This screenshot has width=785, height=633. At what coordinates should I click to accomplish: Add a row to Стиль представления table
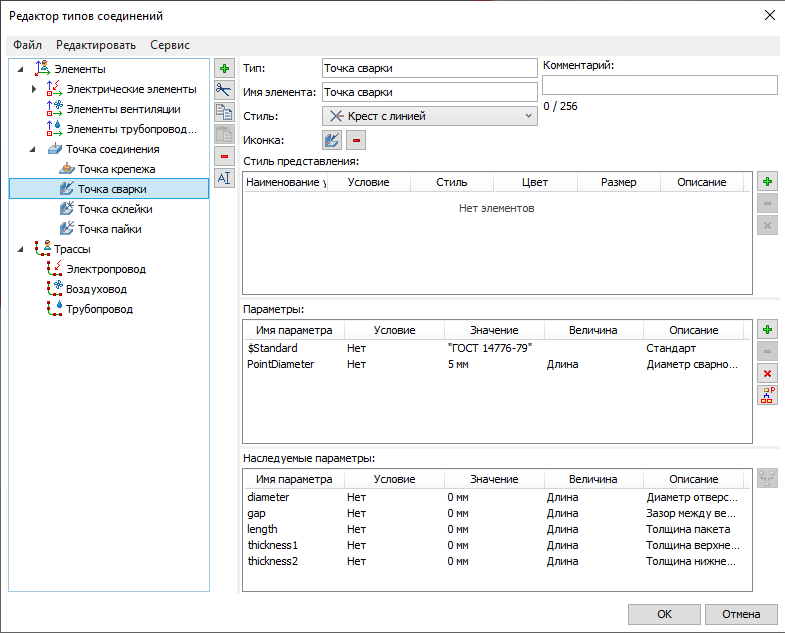[x=767, y=182]
